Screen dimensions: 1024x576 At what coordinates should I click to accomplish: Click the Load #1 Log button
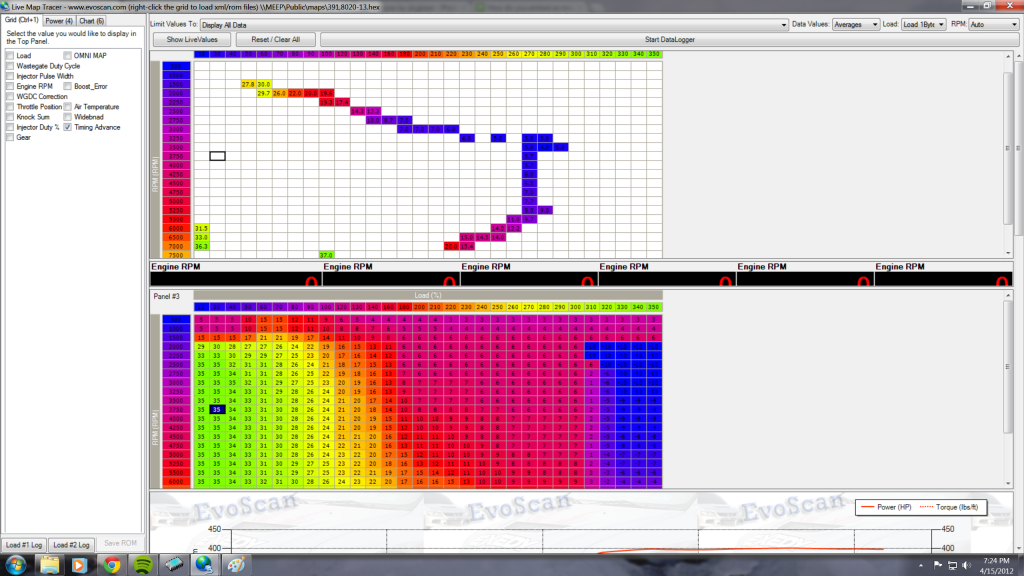24,545
